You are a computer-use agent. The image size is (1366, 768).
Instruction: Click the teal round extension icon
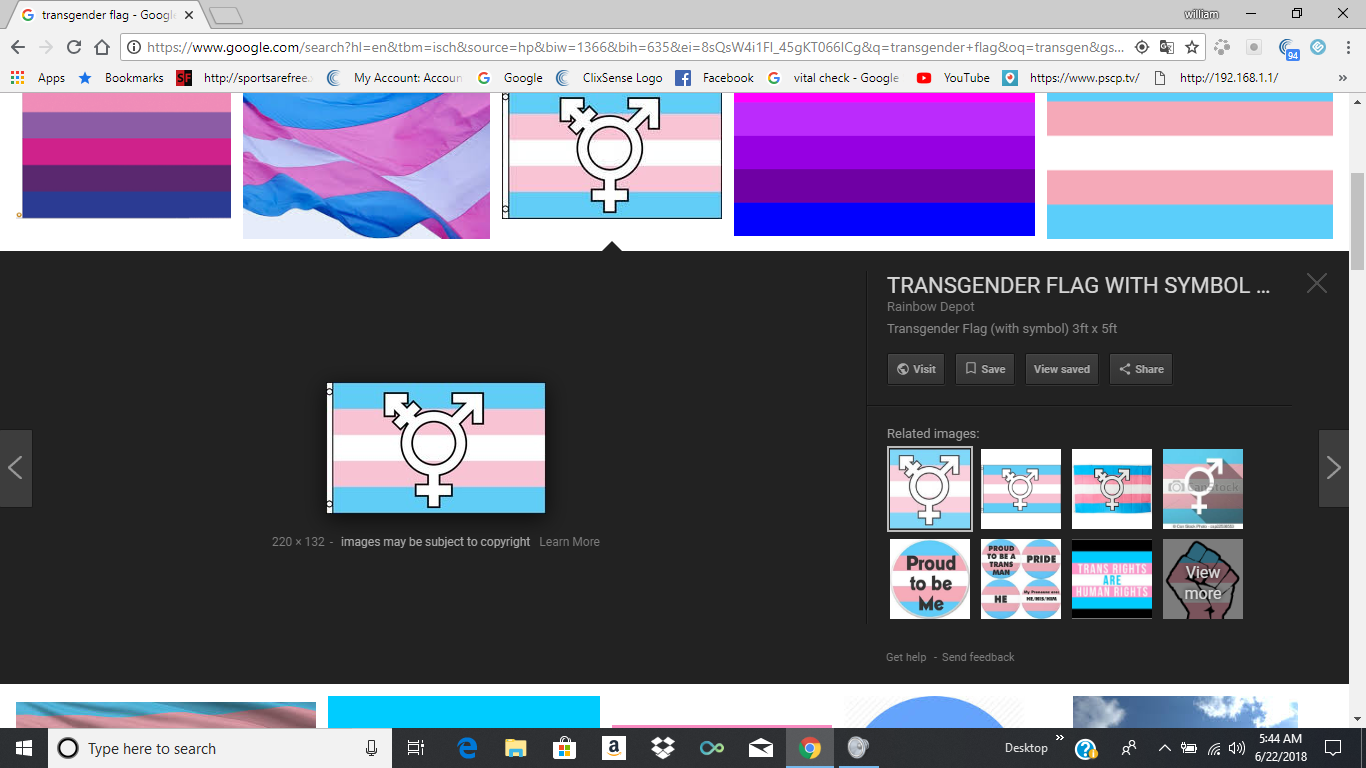click(1318, 47)
